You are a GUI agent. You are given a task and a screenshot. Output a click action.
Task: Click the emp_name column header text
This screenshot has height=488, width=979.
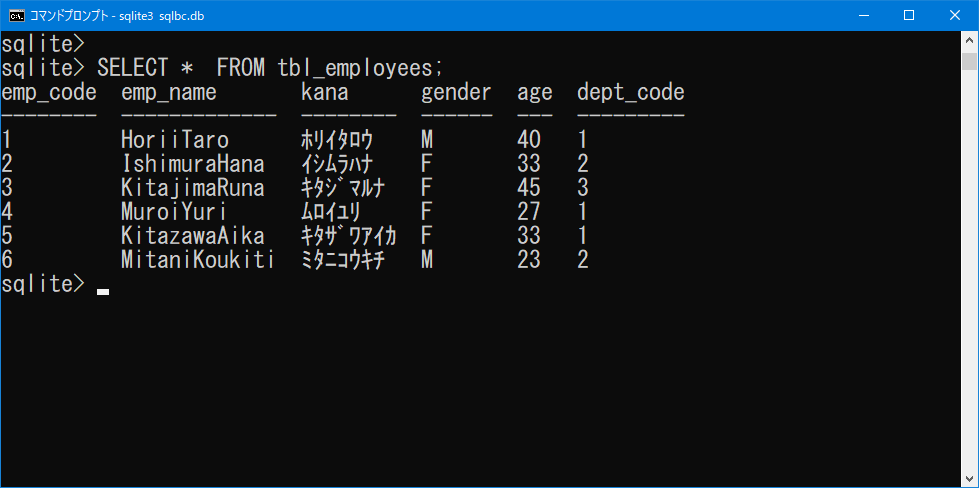[x=169, y=93]
